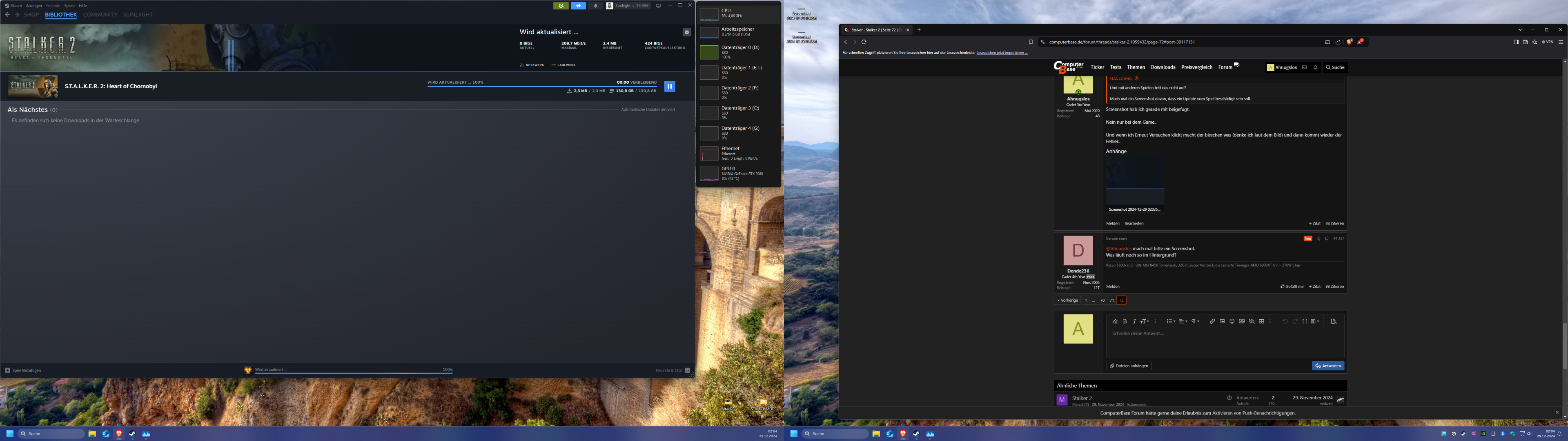Click the editor preview icon
Viewport: 1568px width, 441px height.
1334,322
